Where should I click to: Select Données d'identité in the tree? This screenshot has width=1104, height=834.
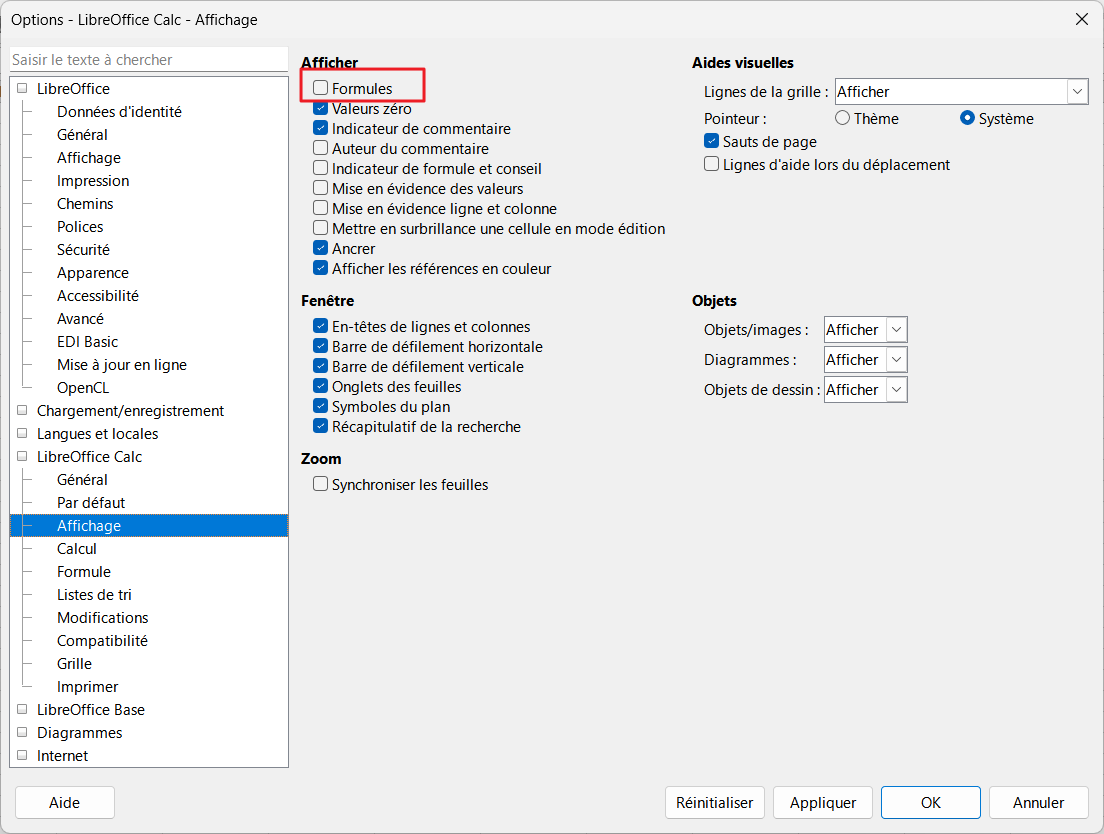[x=119, y=112]
